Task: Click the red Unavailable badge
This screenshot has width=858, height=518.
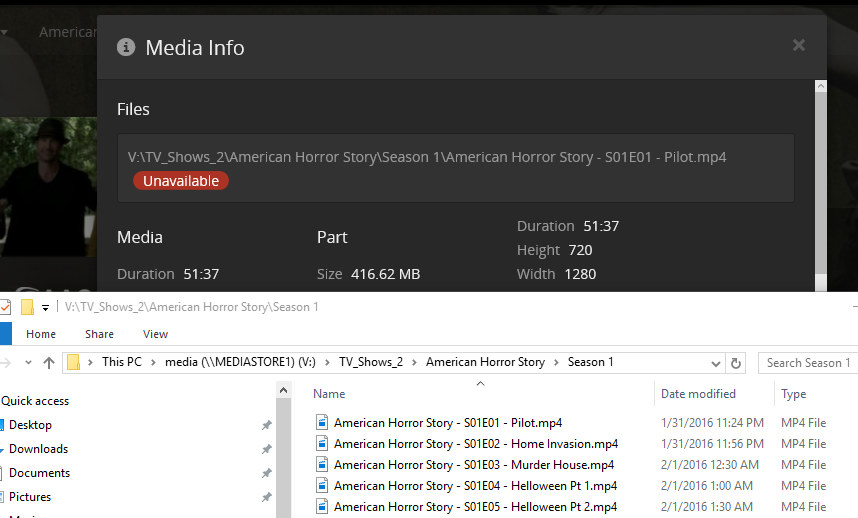Action: coord(181,181)
